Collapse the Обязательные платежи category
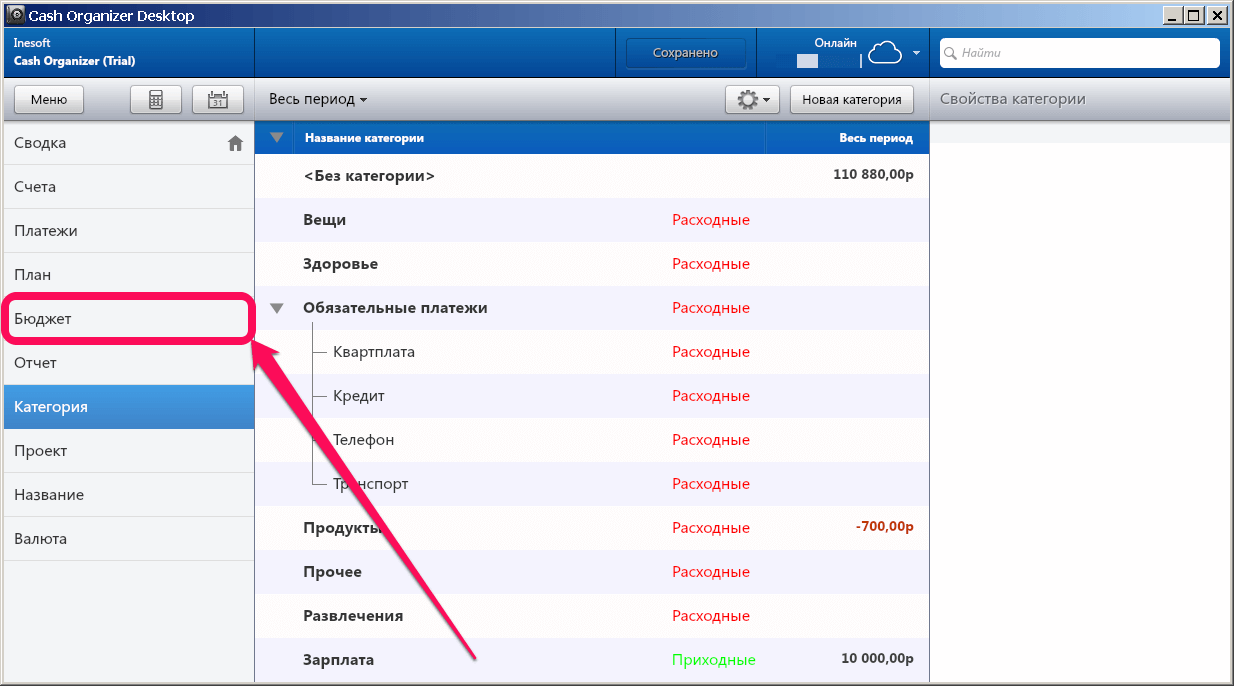Viewport: 1234px width, 686px height. tap(277, 308)
